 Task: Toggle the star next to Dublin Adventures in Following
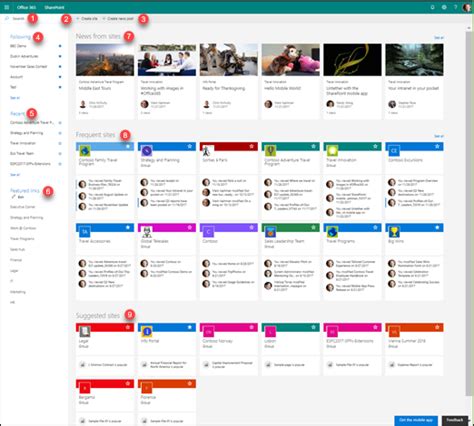coord(60,56)
